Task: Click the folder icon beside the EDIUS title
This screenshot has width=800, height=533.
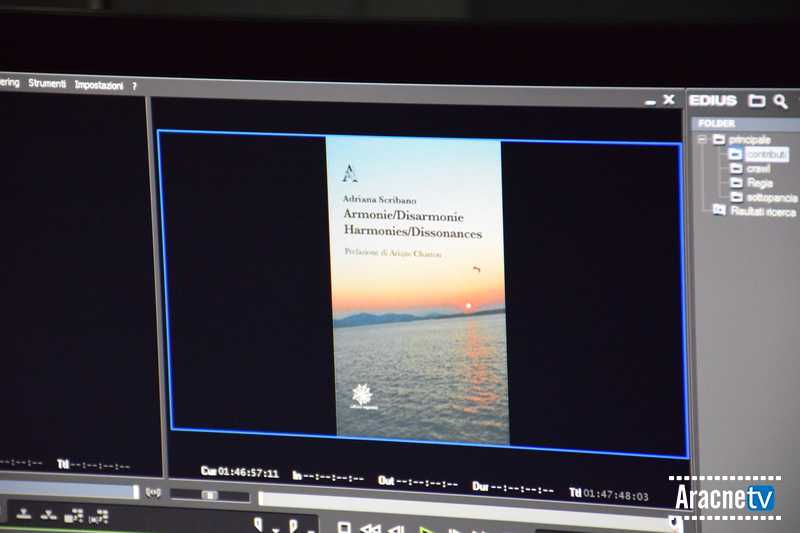Action: click(756, 101)
